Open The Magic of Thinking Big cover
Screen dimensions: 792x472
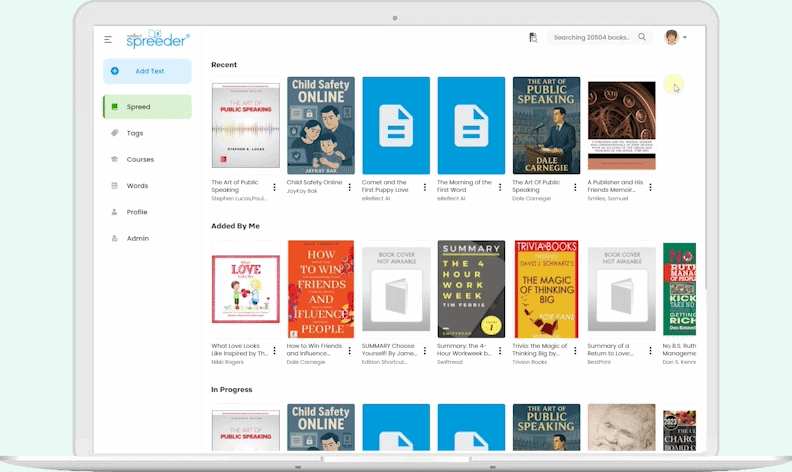point(547,289)
